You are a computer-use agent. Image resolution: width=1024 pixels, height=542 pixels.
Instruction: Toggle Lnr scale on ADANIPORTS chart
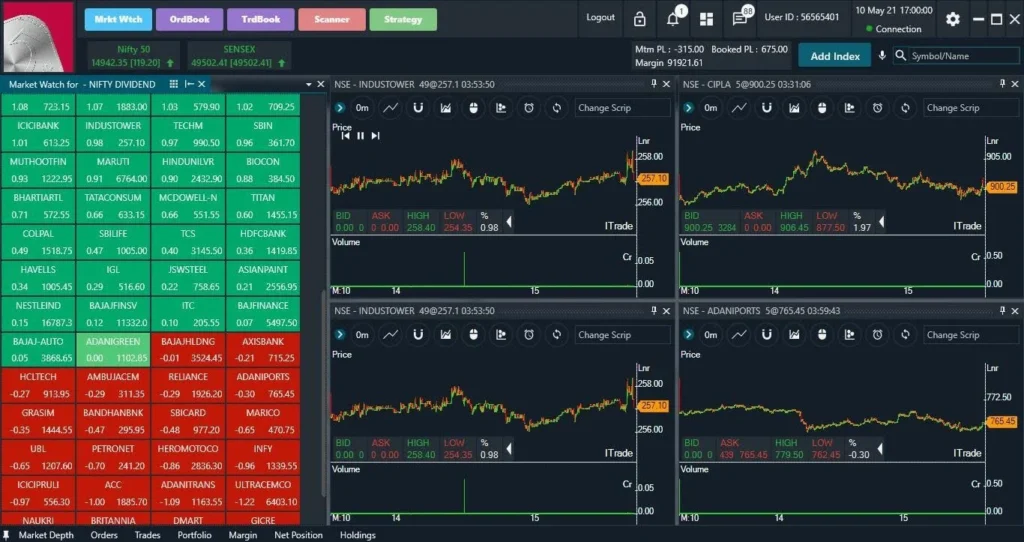[993, 368]
